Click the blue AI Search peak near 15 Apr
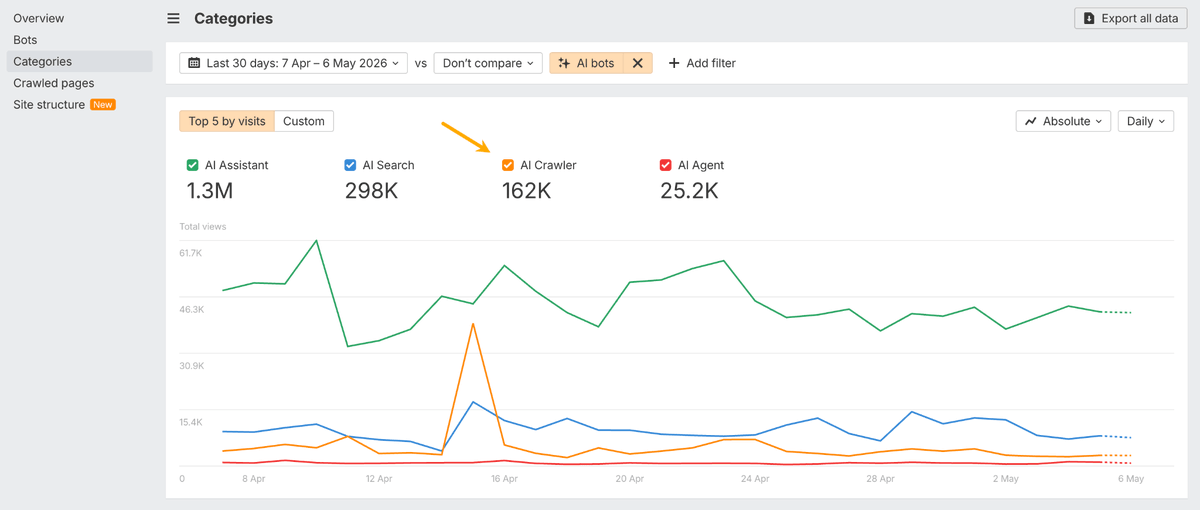Image resolution: width=1200 pixels, height=510 pixels. [x=473, y=402]
